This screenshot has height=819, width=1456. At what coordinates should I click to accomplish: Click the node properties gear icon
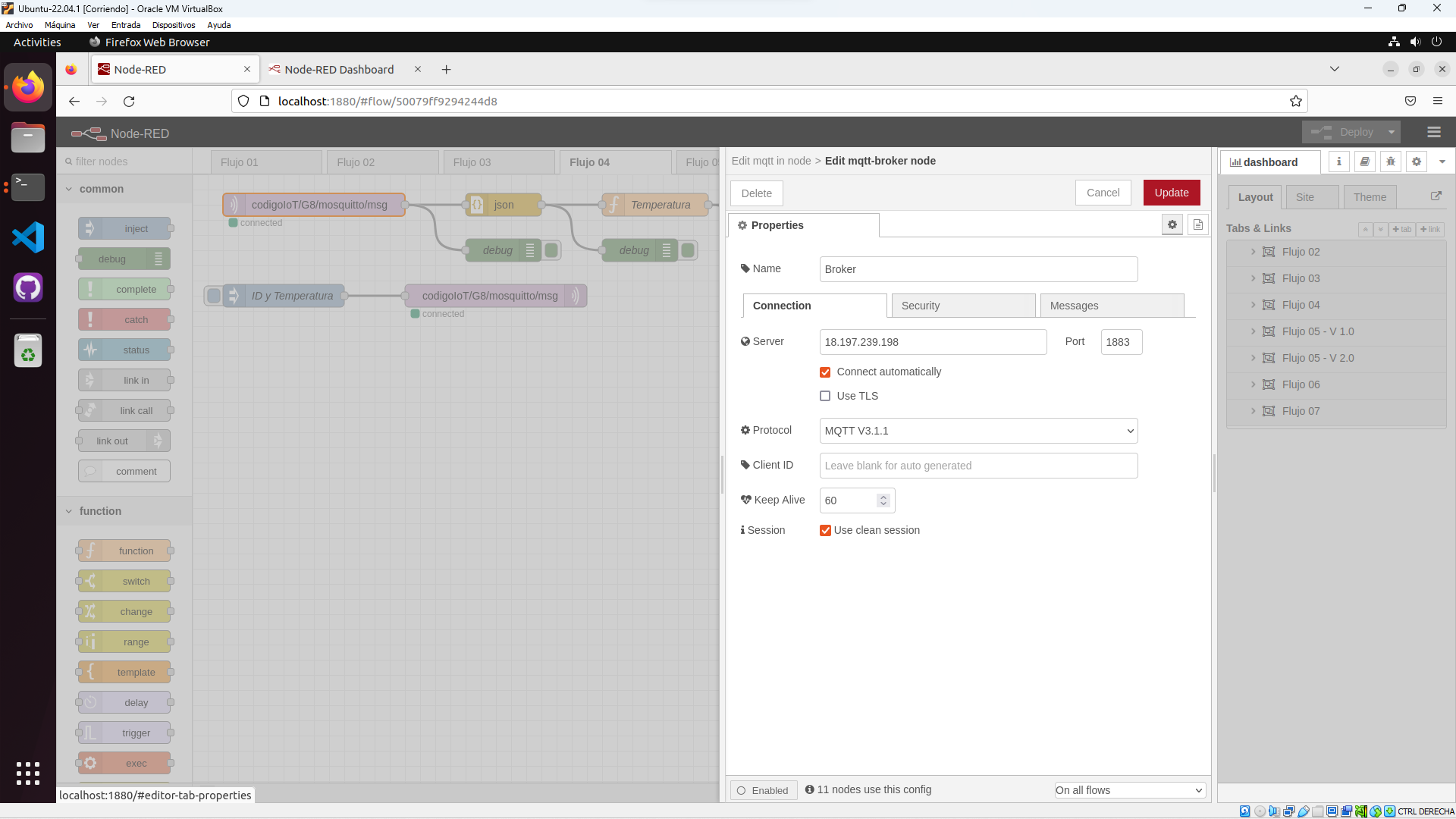pos(1172,224)
